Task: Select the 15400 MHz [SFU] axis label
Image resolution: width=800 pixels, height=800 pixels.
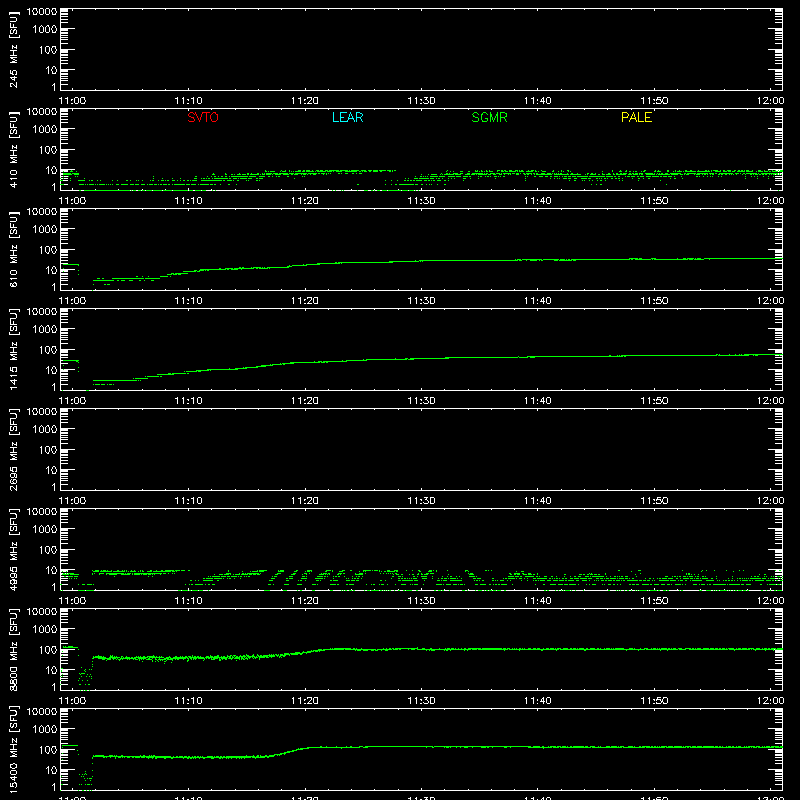Action: [14, 749]
